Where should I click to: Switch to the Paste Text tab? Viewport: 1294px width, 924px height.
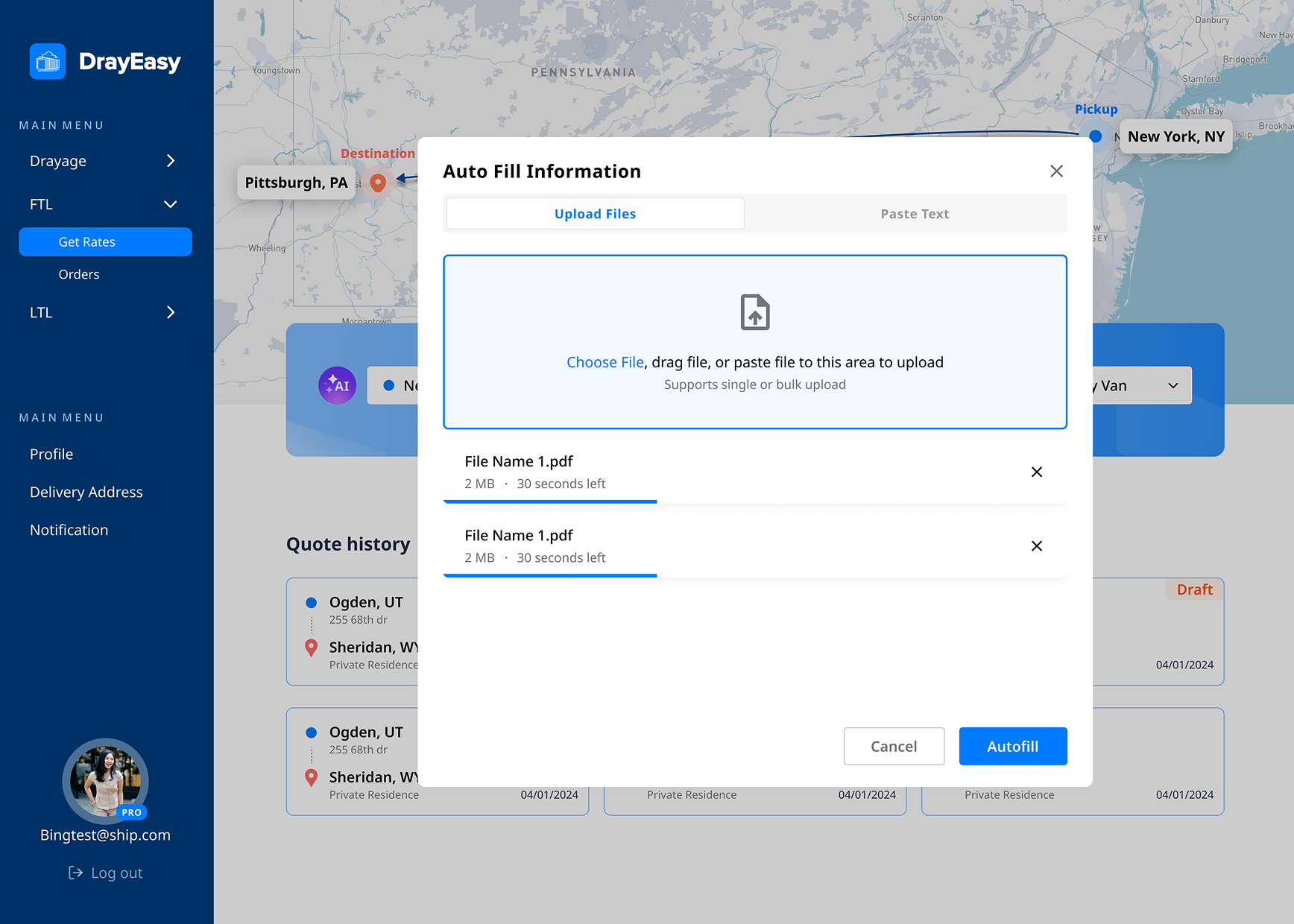point(914,214)
